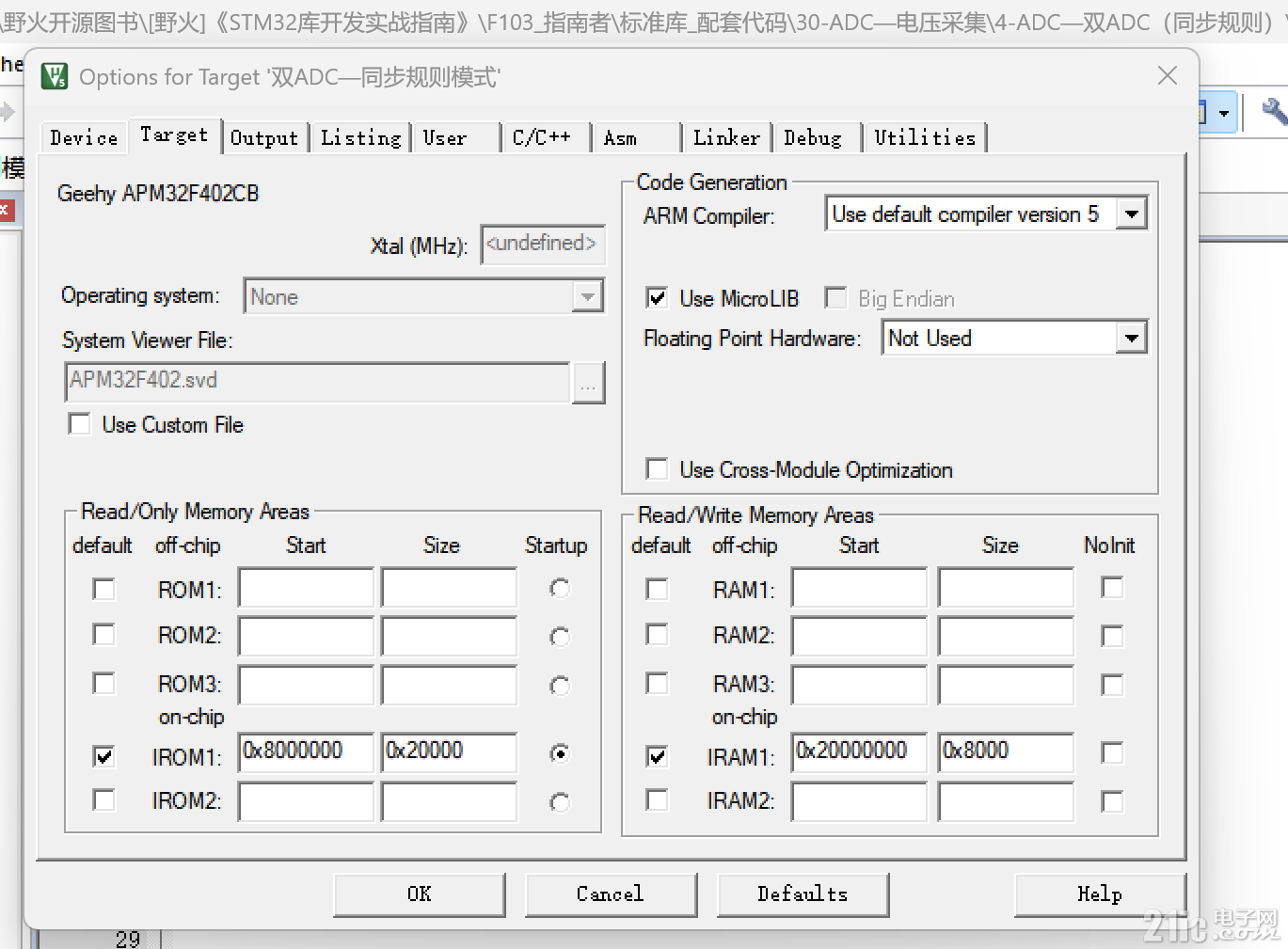Click the System Viewer File field
The height and width of the screenshot is (949, 1288).
(318, 381)
